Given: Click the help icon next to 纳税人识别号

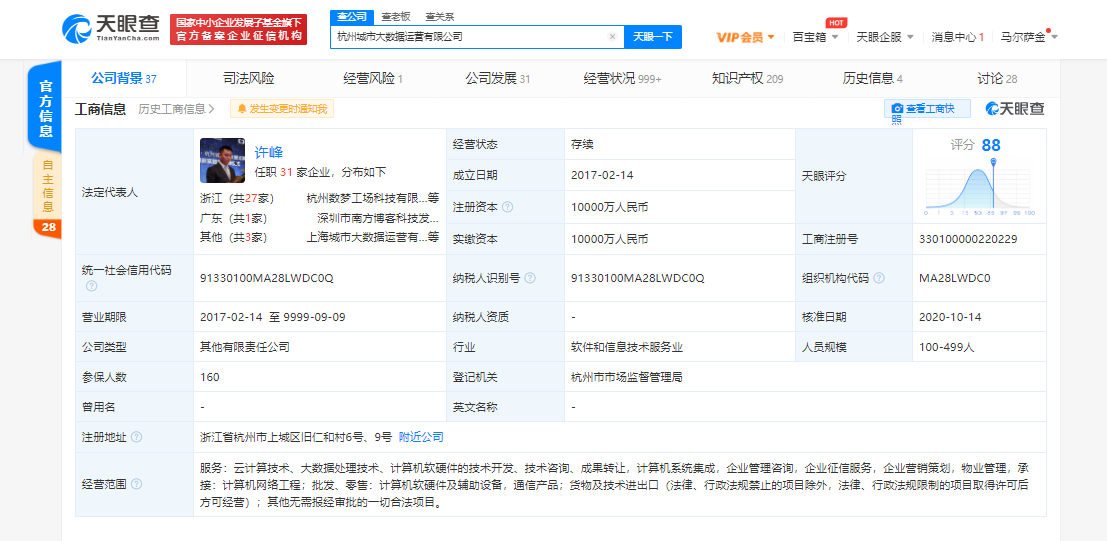Looking at the screenshot, I should [x=529, y=278].
